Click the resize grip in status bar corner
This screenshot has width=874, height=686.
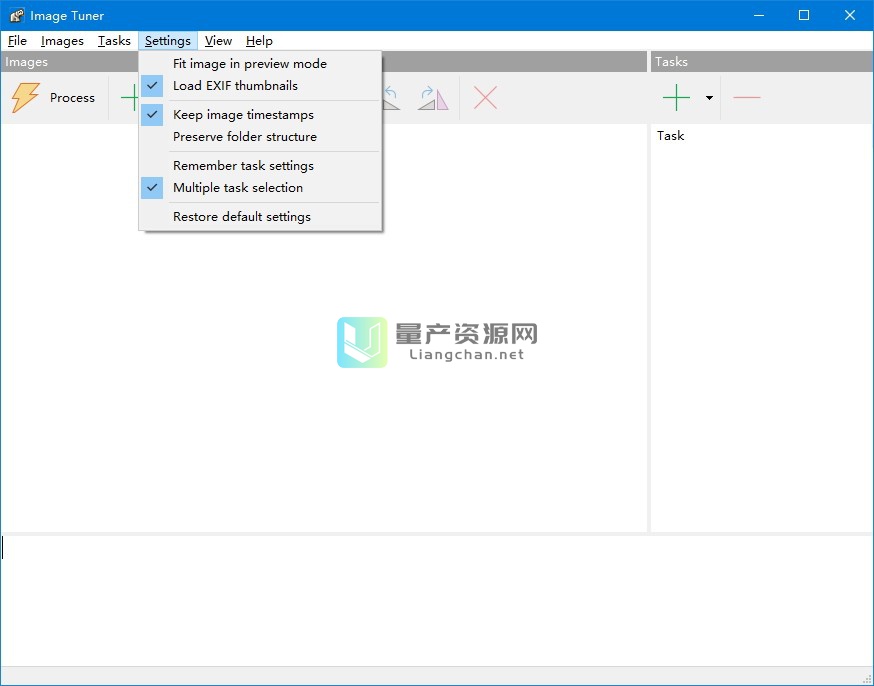(x=867, y=678)
